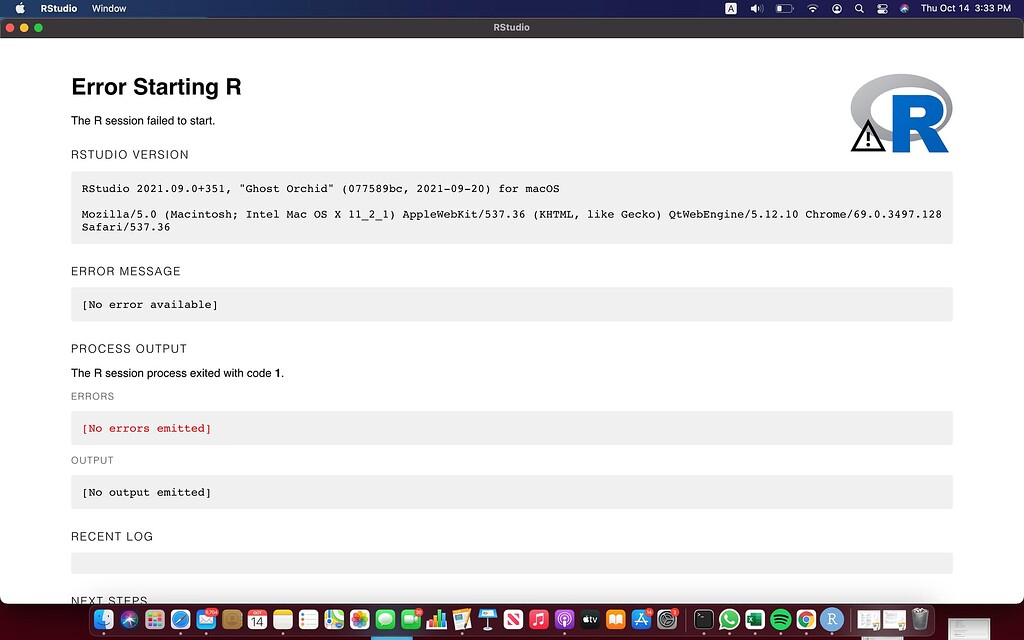Toggle Wi-Fi from the menu bar
1024x640 pixels.
(x=812, y=8)
